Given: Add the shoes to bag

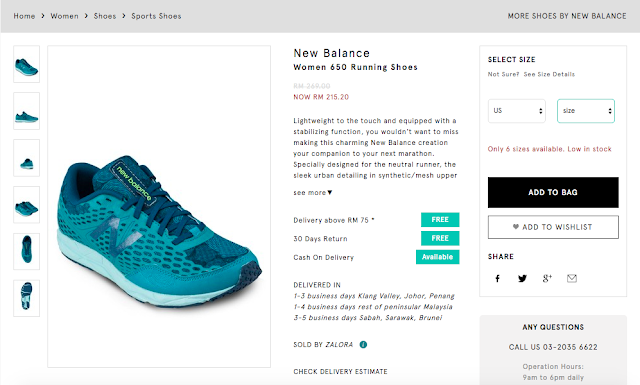Looking at the screenshot, I should tap(553, 192).
